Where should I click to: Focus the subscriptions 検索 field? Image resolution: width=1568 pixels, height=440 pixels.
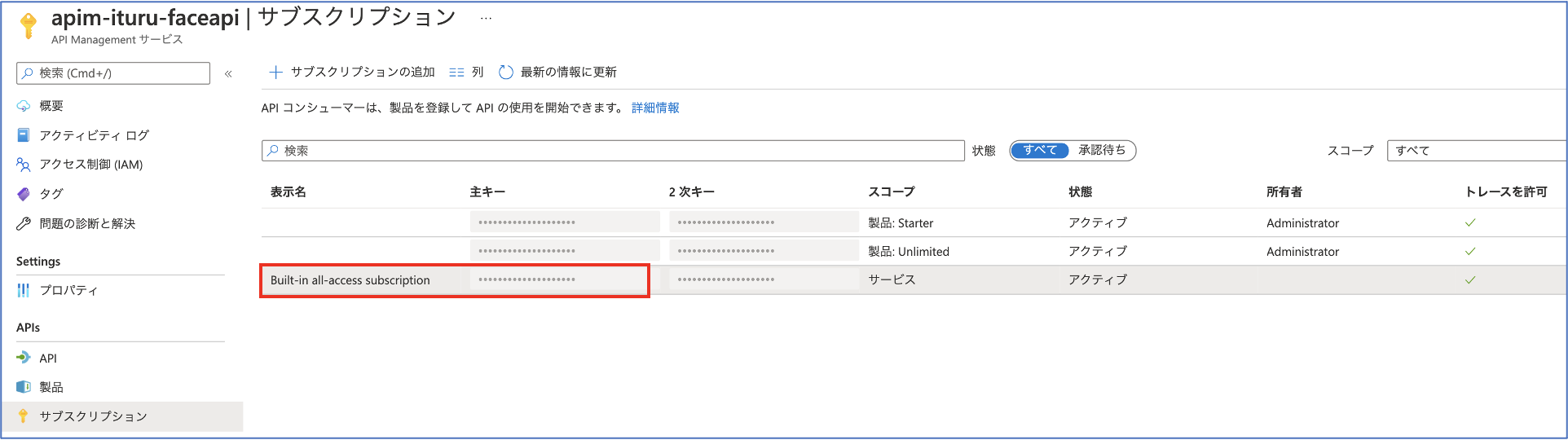[x=613, y=151]
